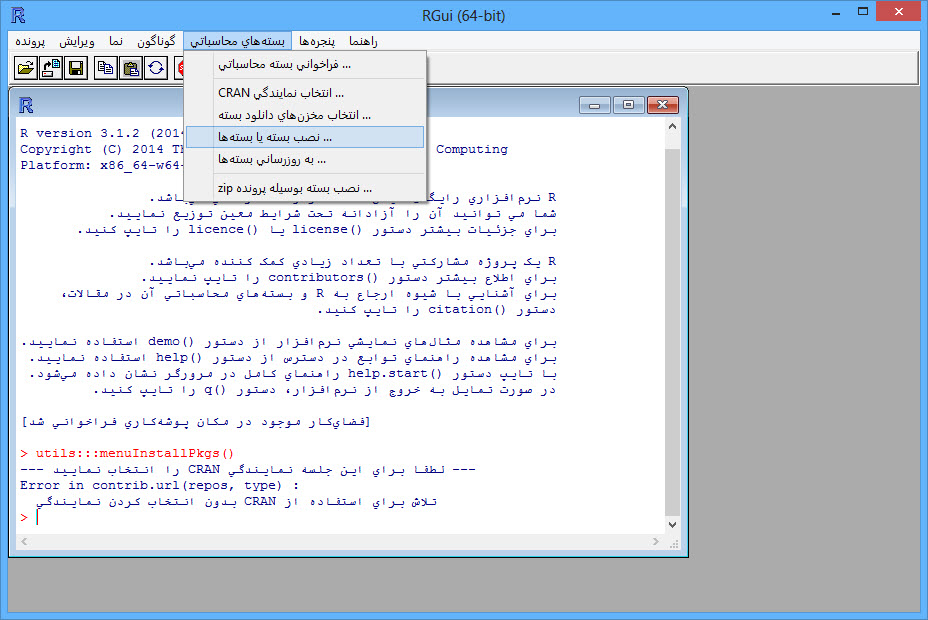928x620 pixels.
Task: Click the Copy toolbar icon
Action: point(105,68)
